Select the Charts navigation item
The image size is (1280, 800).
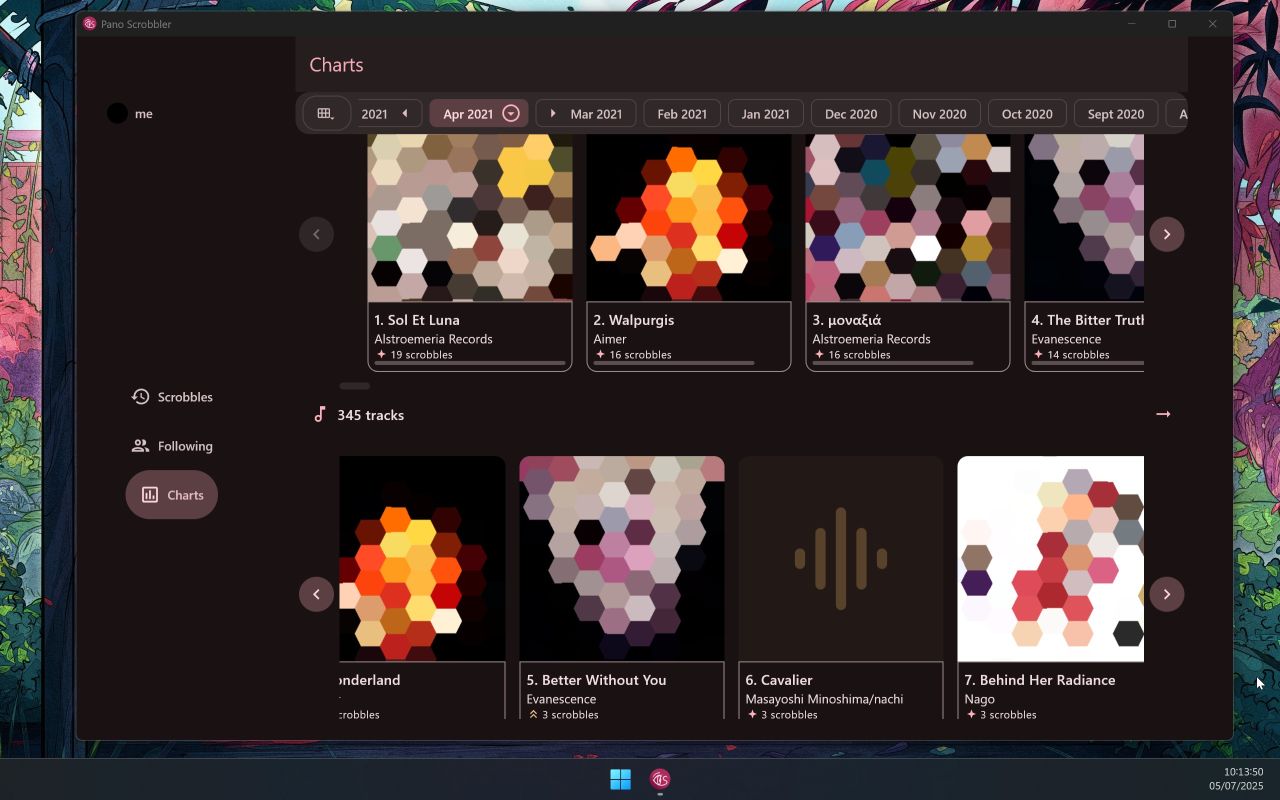tap(172, 495)
